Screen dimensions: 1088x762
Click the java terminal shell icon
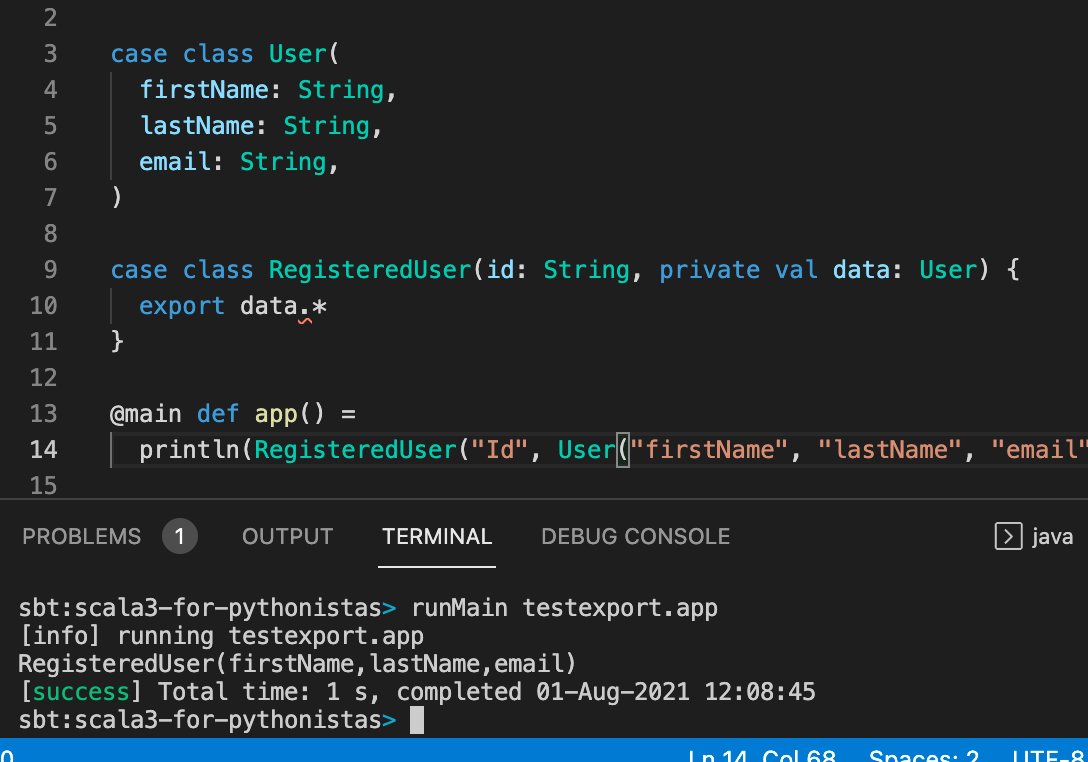coord(1008,536)
